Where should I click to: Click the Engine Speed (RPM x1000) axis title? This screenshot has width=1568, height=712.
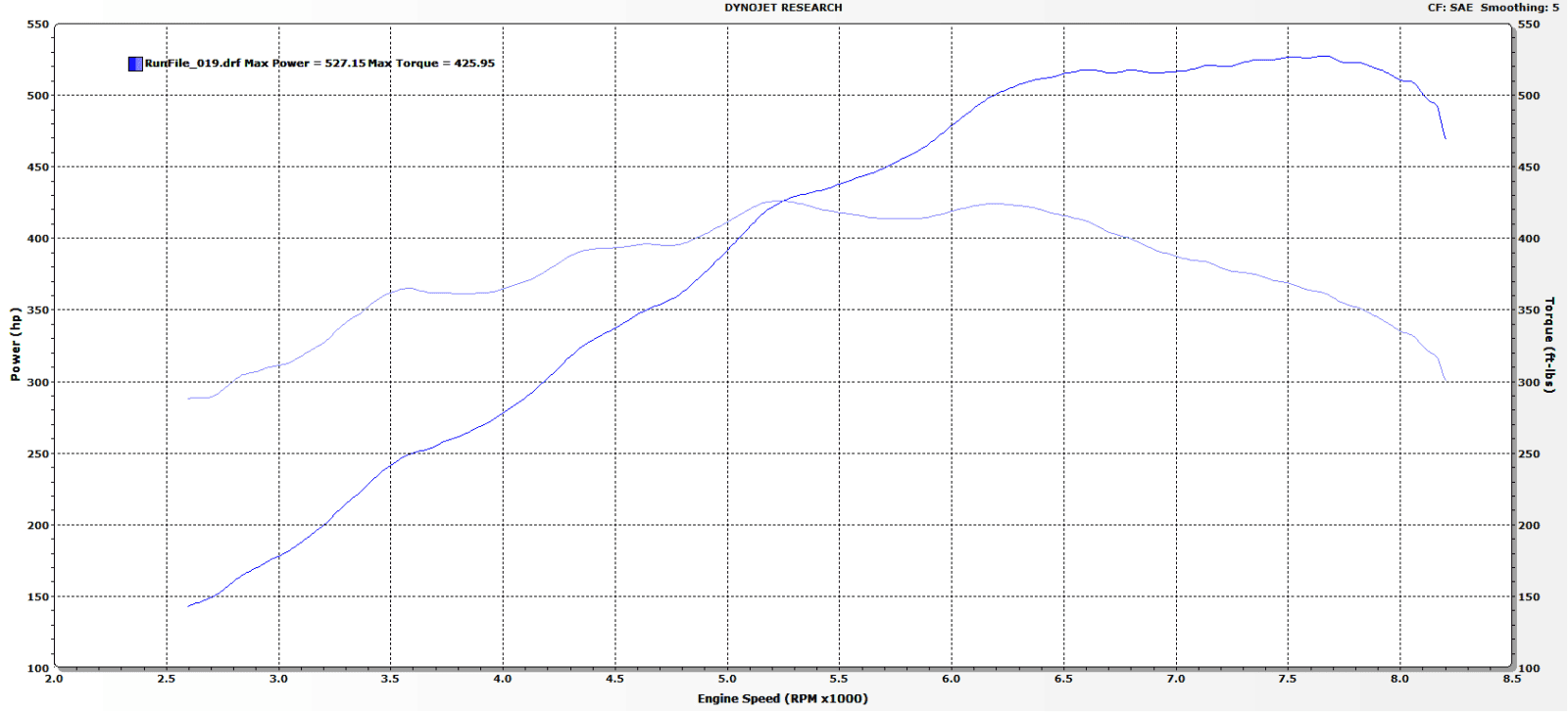pos(782,698)
